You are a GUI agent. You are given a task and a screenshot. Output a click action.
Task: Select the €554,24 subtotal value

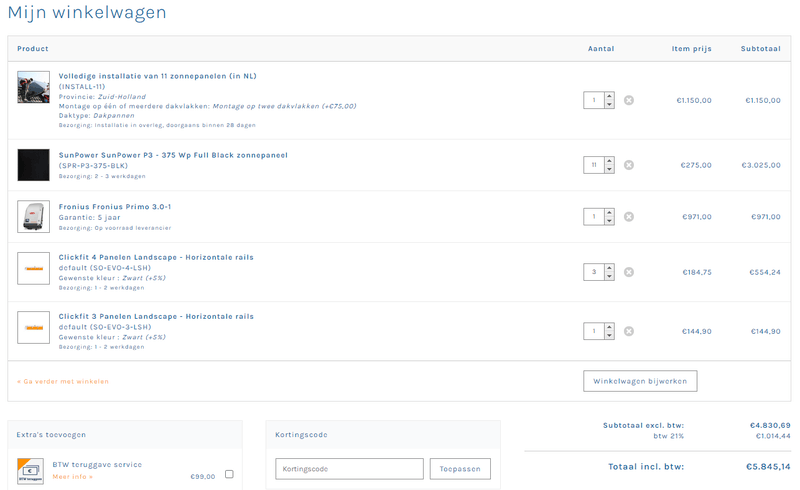(x=765, y=272)
